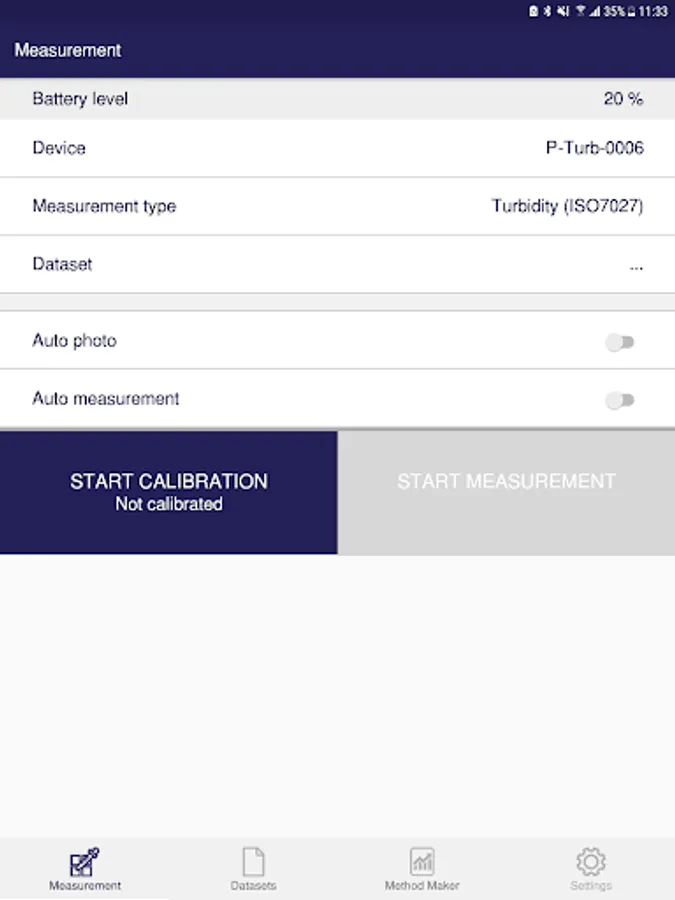Tap the Battery level row
Screen dimensions: 675x900
tap(337, 99)
